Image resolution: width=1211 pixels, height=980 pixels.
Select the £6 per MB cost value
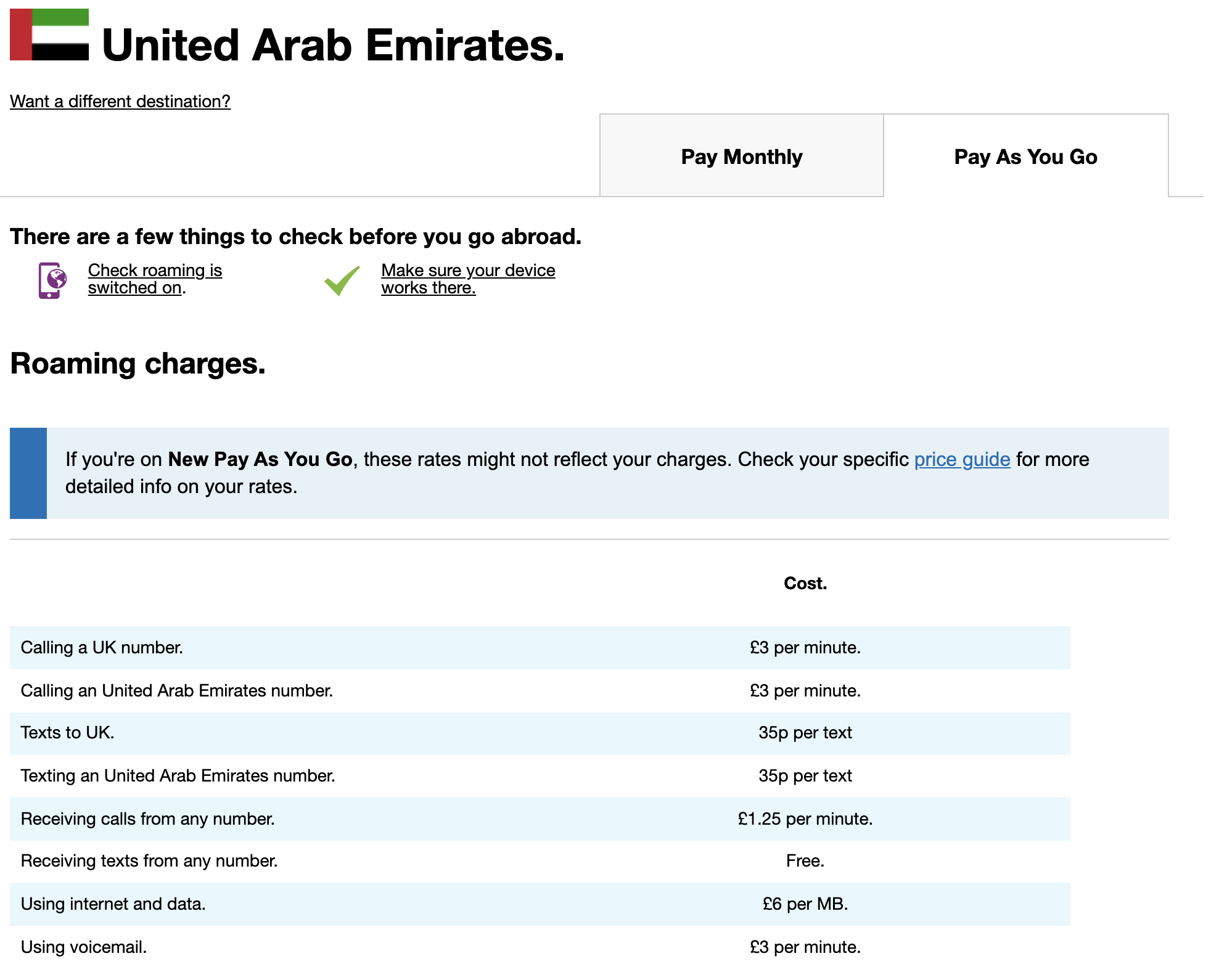[x=805, y=904]
